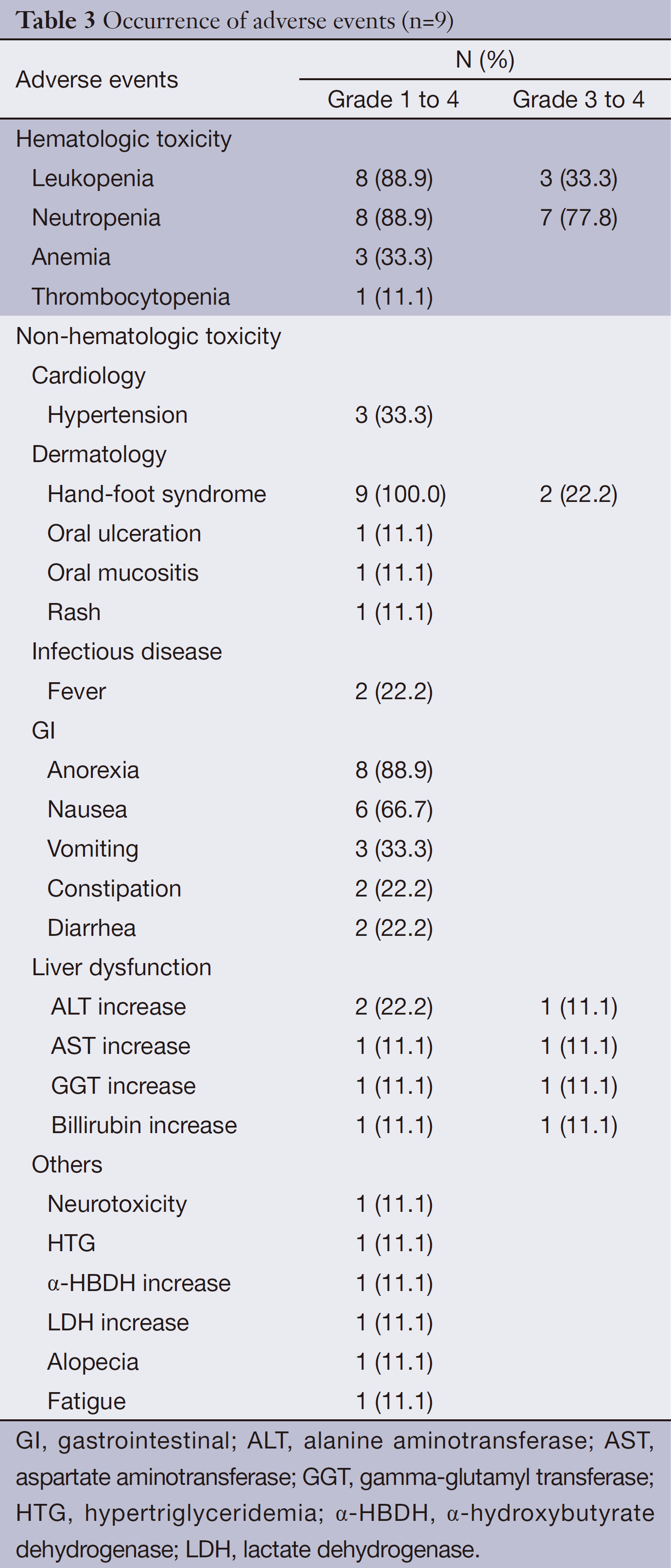Select the Non-hematologic toxicity heading
The image size is (671, 1568).
[x=149, y=336]
